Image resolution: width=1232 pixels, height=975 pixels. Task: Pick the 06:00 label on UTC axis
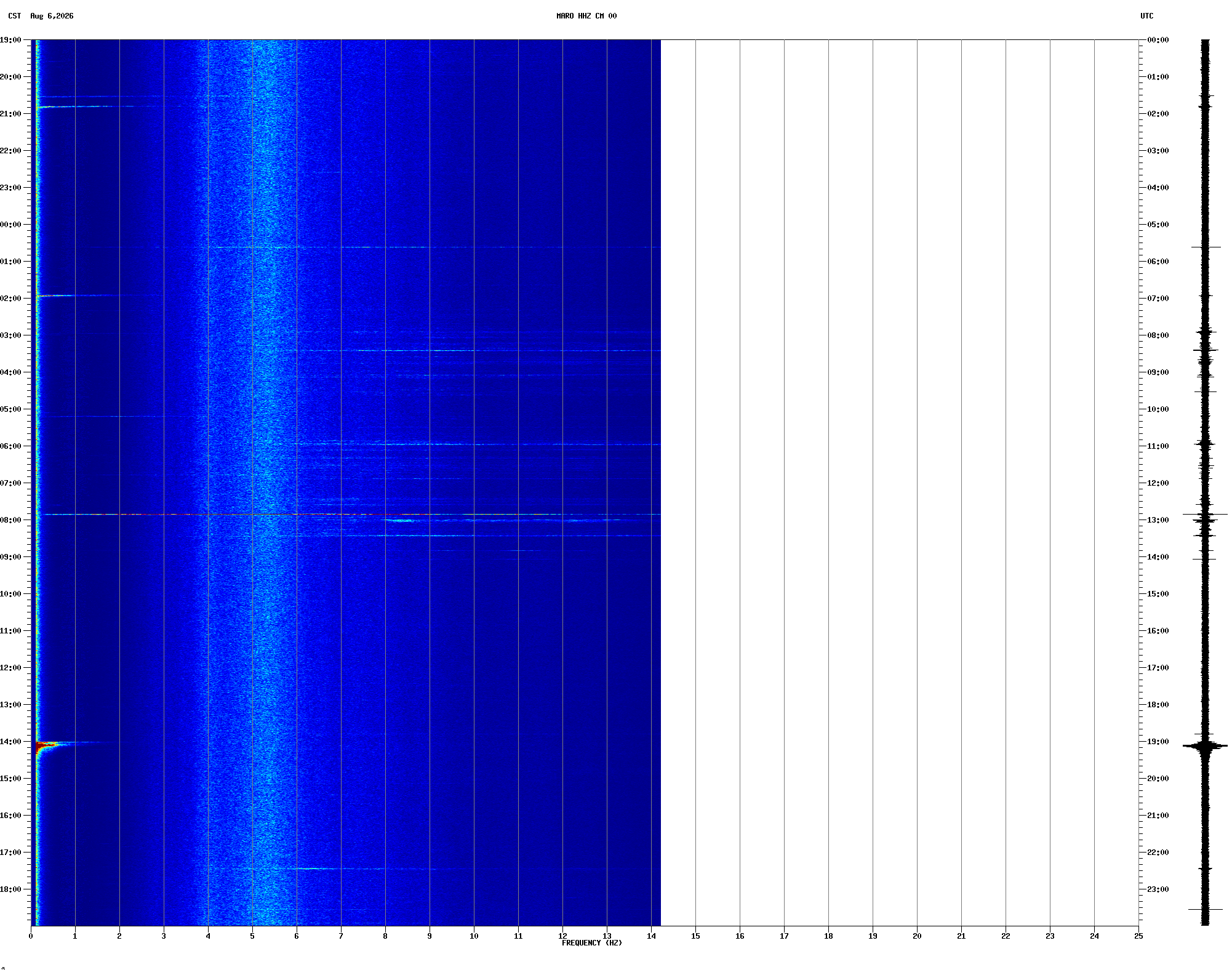click(x=1158, y=262)
